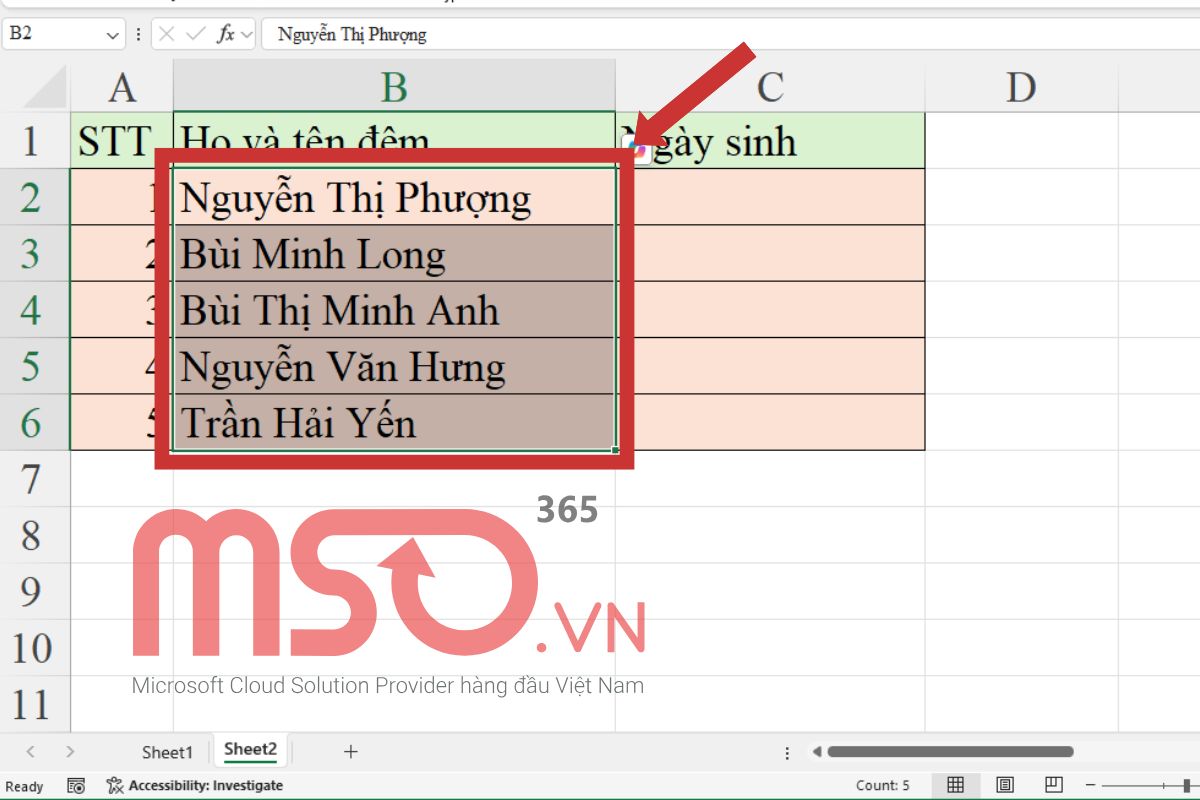Click the Enter checkmark icon in formula bar

[196, 34]
